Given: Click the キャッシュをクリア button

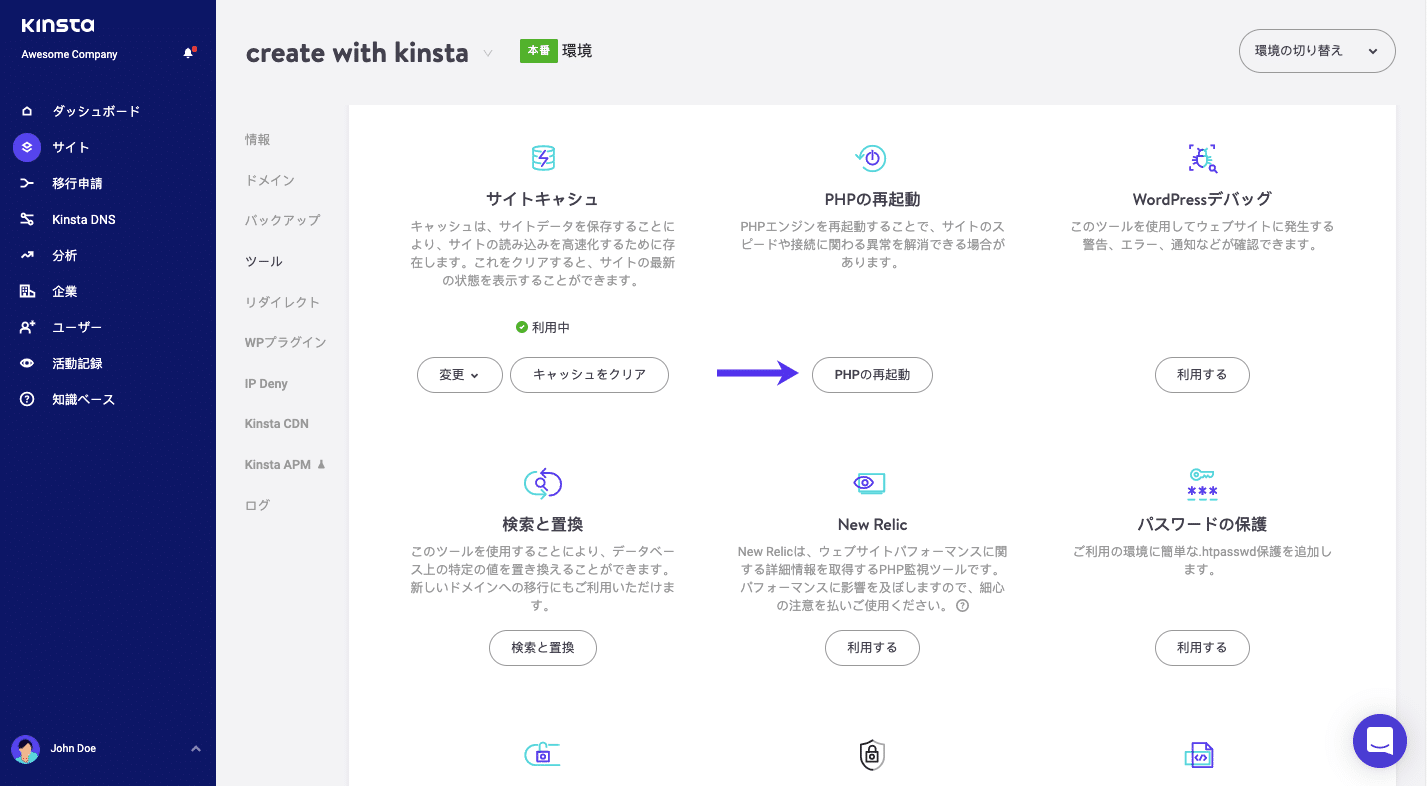Looking at the screenshot, I should coord(589,375).
